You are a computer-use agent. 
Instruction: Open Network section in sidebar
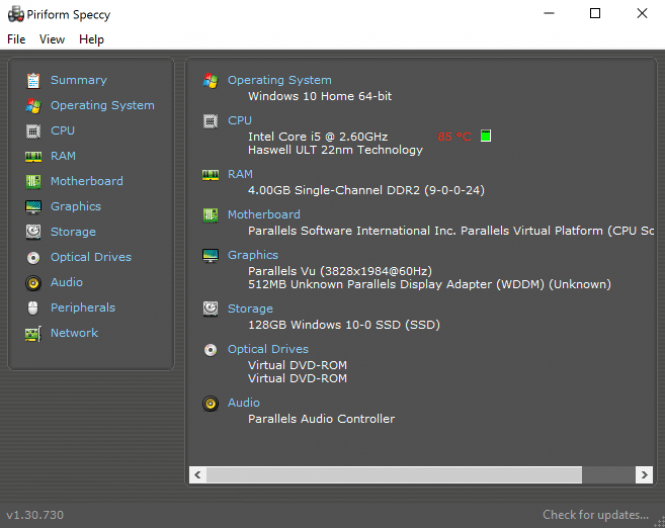pyautogui.click(x=74, y=333)
